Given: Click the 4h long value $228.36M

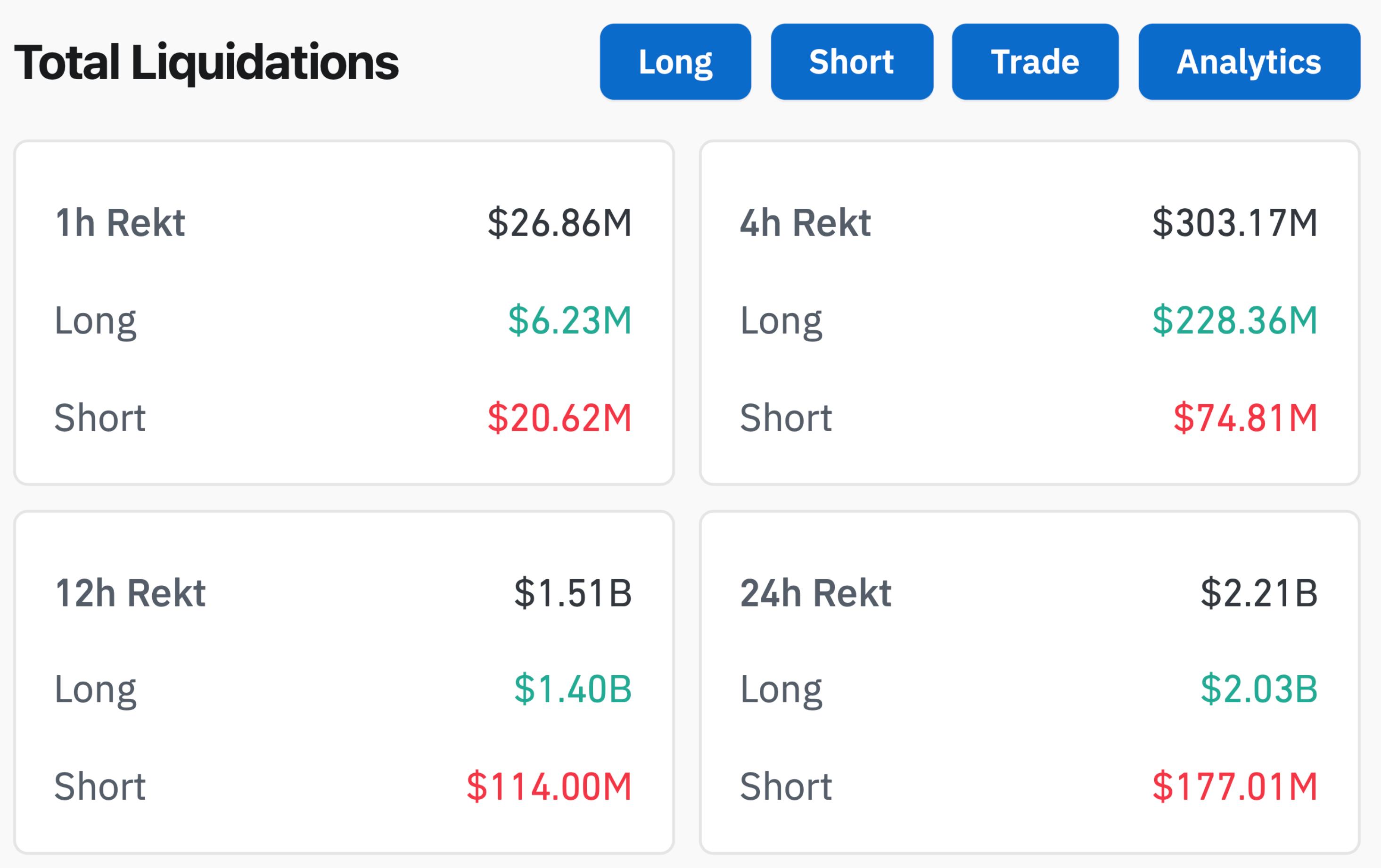Looking at the screenshot, I should (1235, 320).
